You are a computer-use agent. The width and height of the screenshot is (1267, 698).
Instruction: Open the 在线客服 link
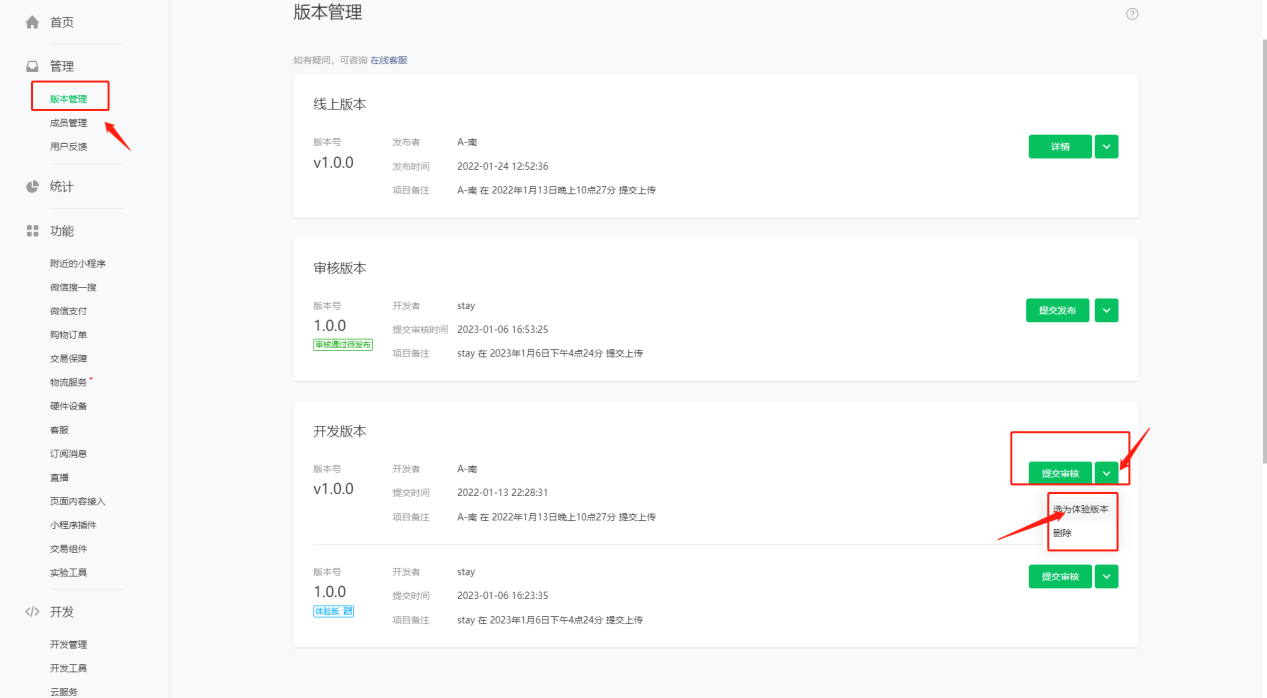click(x=389, y=60)
